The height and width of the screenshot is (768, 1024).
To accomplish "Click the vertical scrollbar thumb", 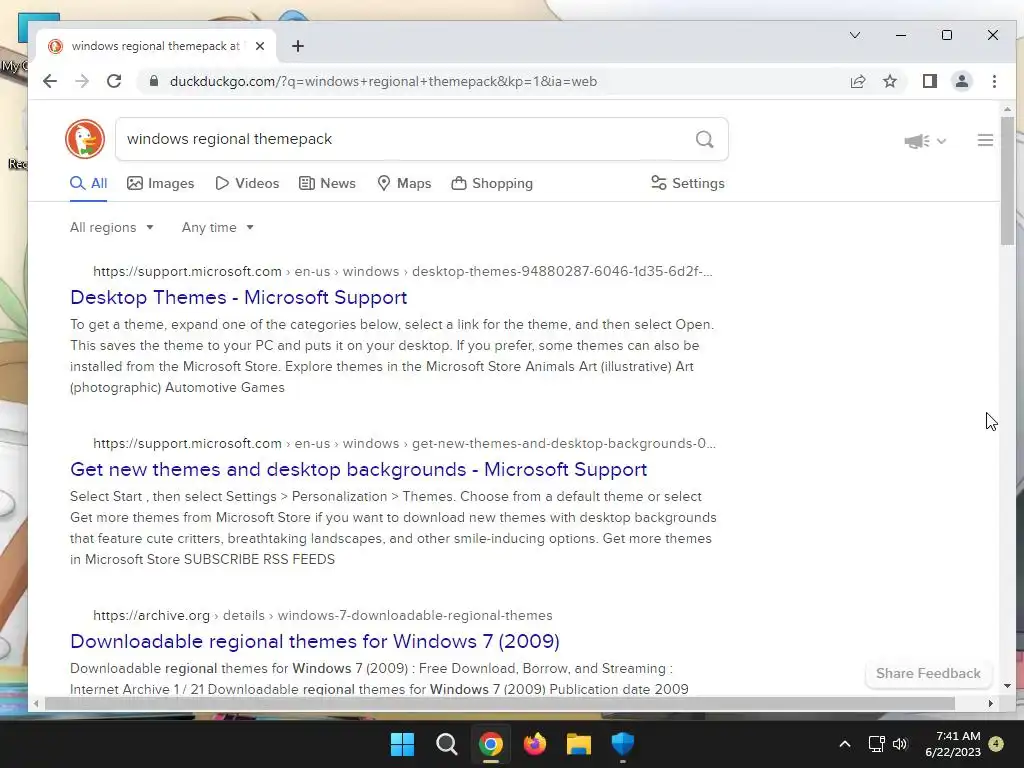I will tap(1007, 181).
